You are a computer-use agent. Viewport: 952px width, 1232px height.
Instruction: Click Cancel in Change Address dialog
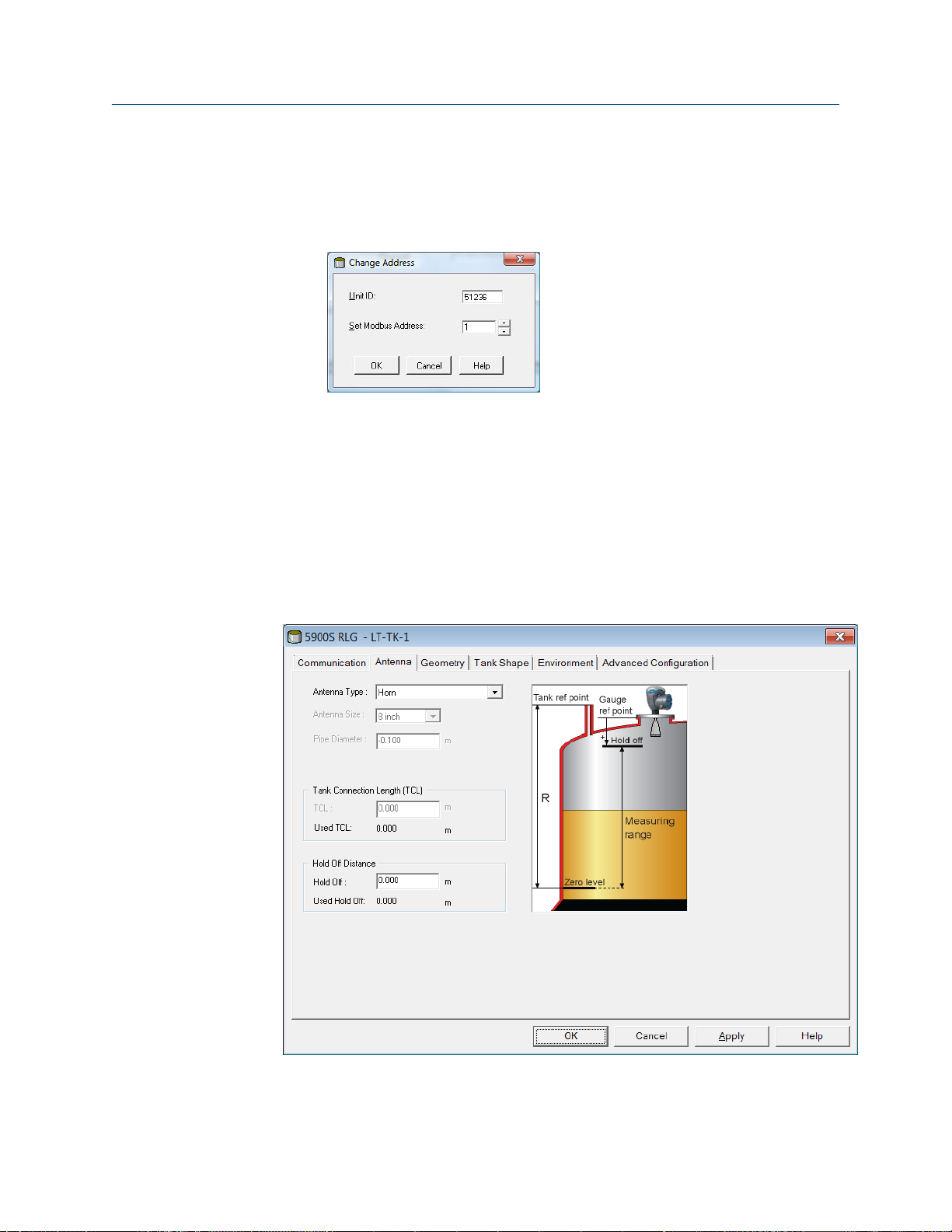pos(429,365)
